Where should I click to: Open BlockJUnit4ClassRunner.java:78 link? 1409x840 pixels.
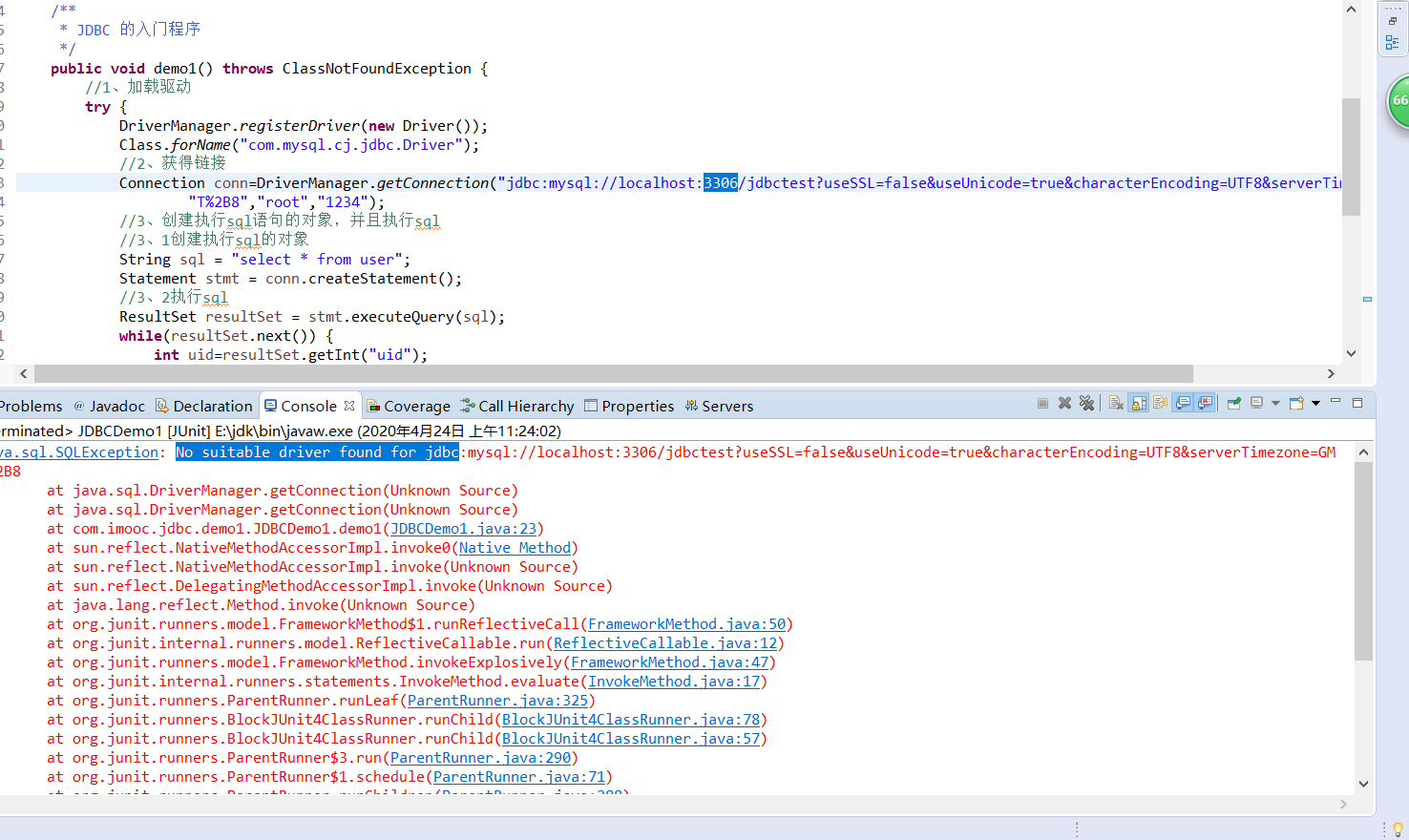click(631, 720)
